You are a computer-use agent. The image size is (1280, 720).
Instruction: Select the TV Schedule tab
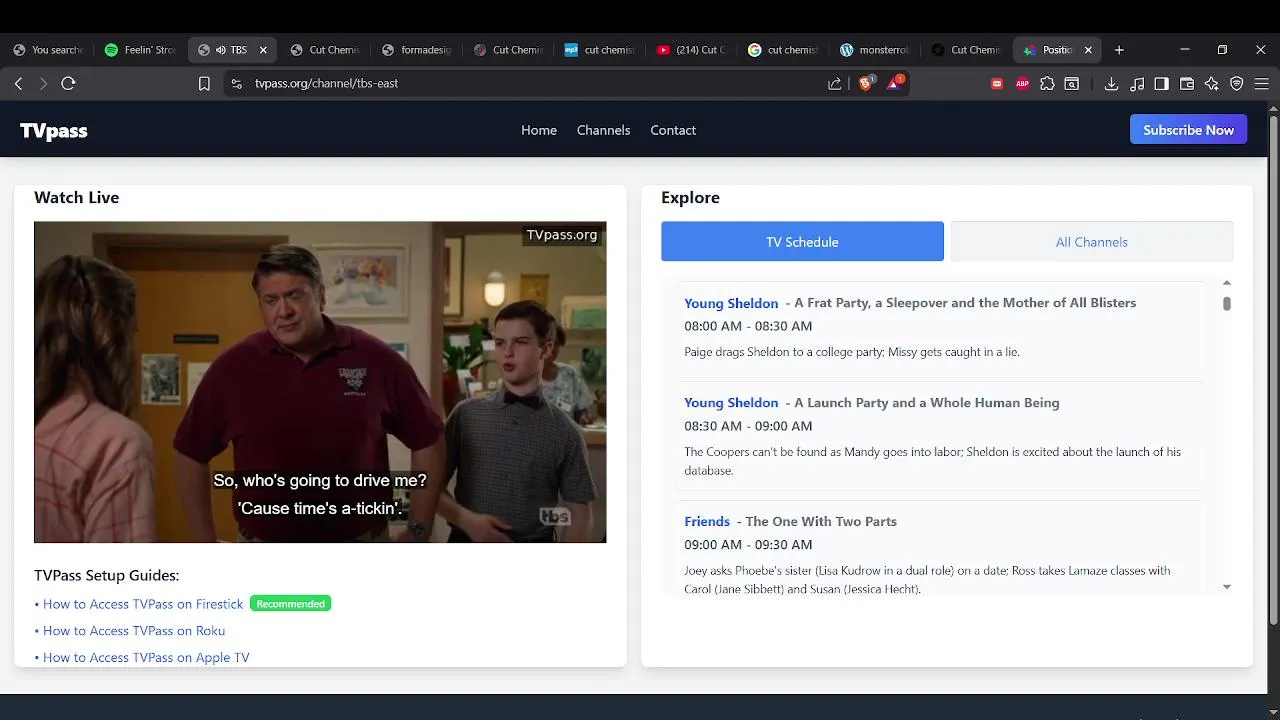coord(802,242)
